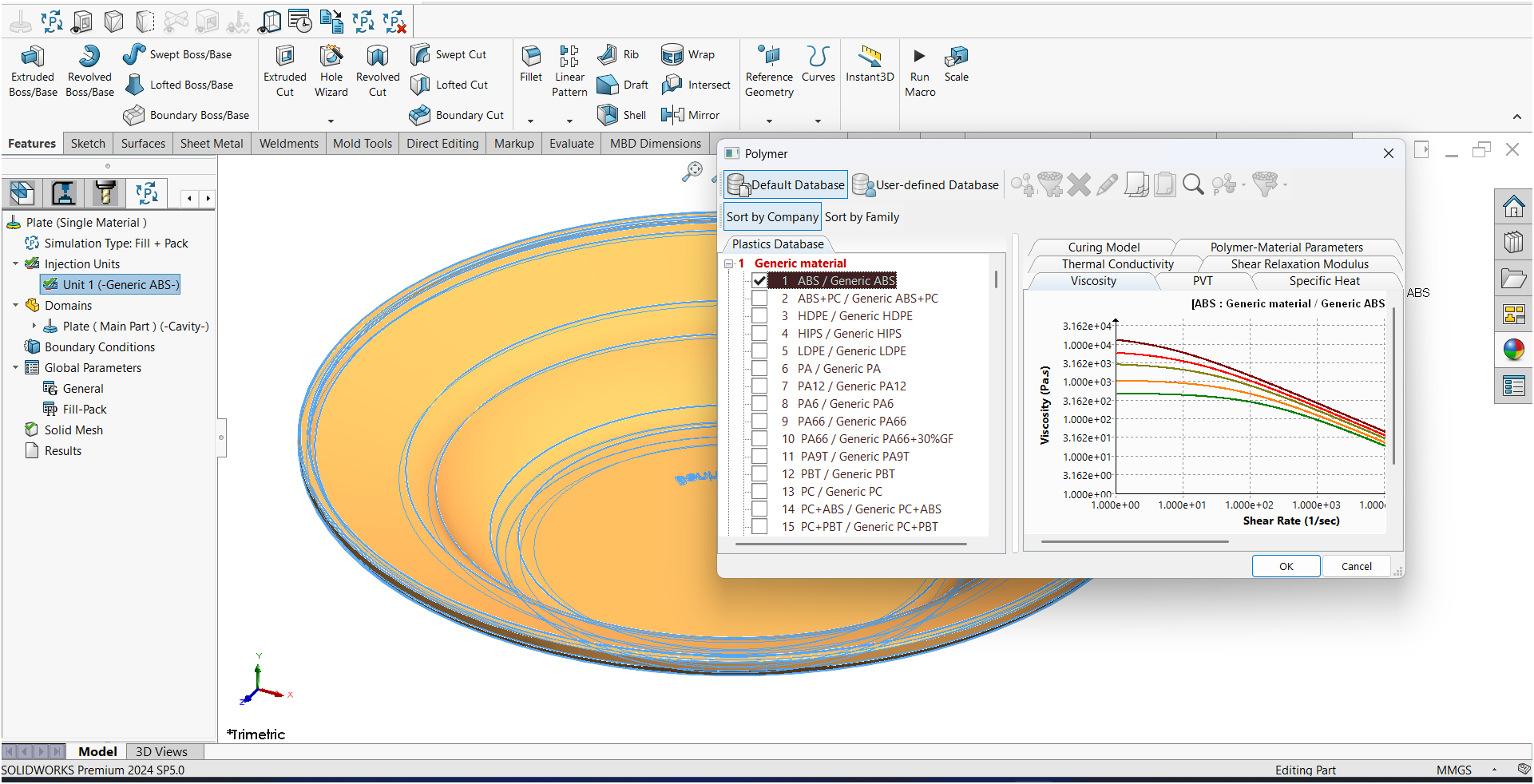The height and width of the screenshot is (784, 1534).
Task: Confirm the Polymer dialog with OK
Action: (1286, 566)
